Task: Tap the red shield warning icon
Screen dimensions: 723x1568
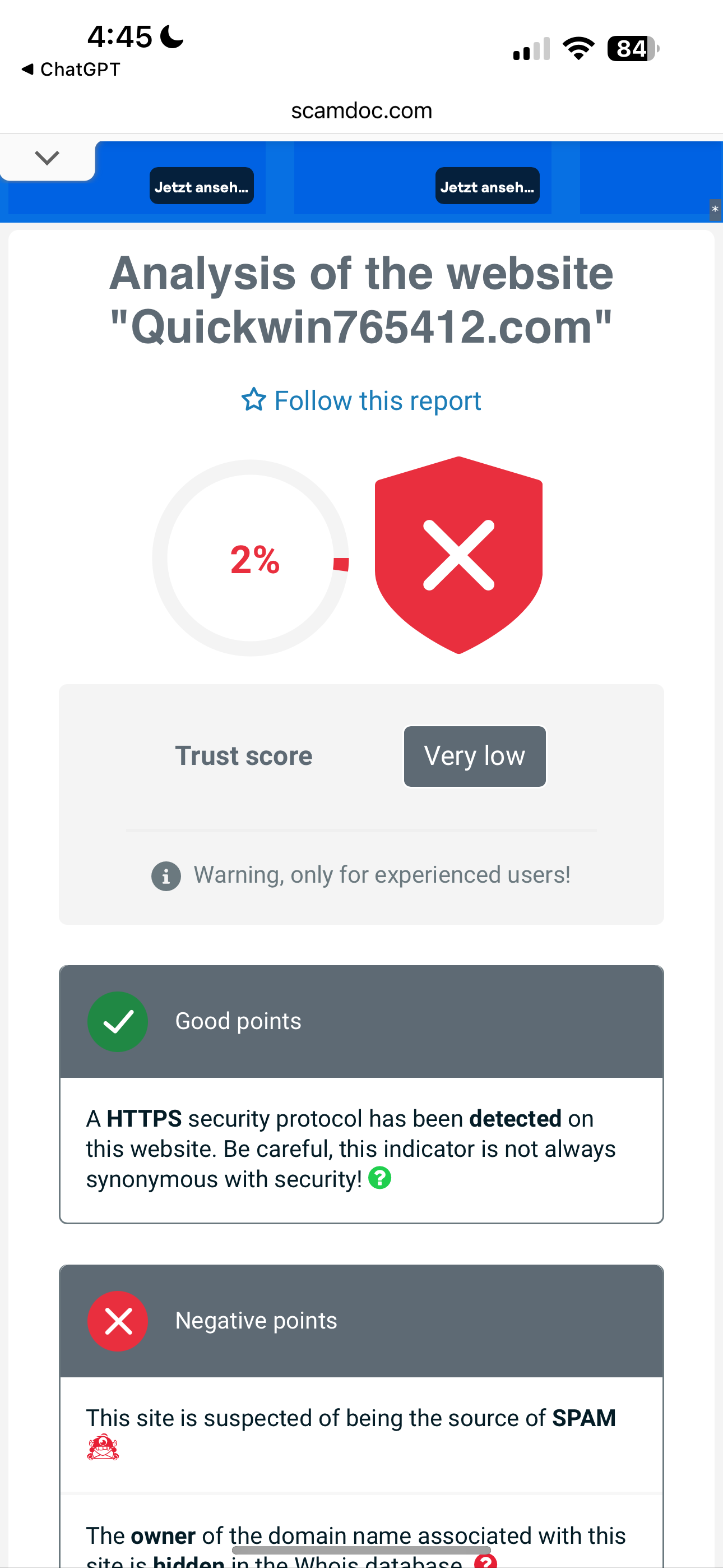Action: coord(458,555)
